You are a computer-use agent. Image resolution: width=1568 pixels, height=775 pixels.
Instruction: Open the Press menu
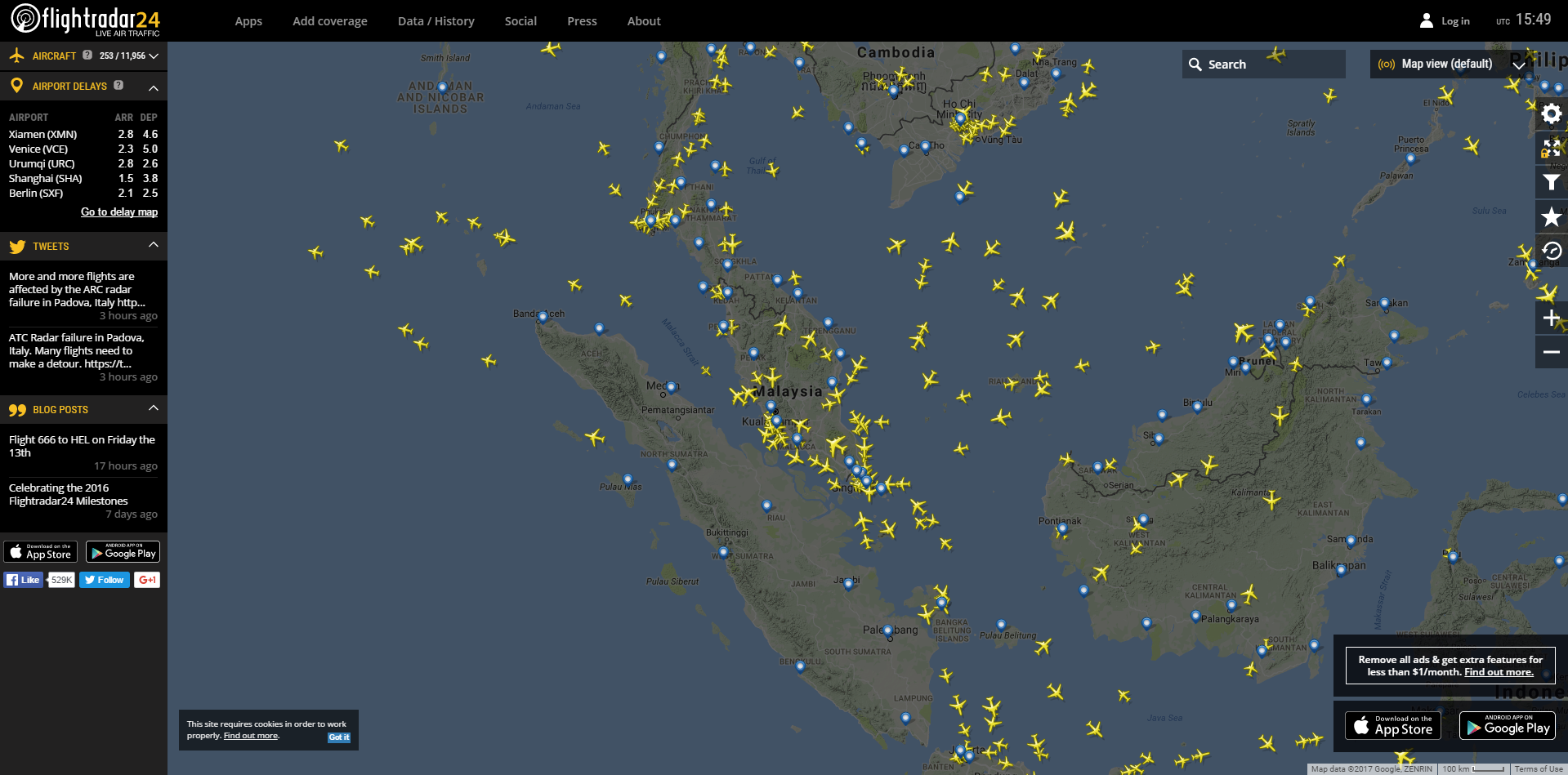tap(582, 21)
